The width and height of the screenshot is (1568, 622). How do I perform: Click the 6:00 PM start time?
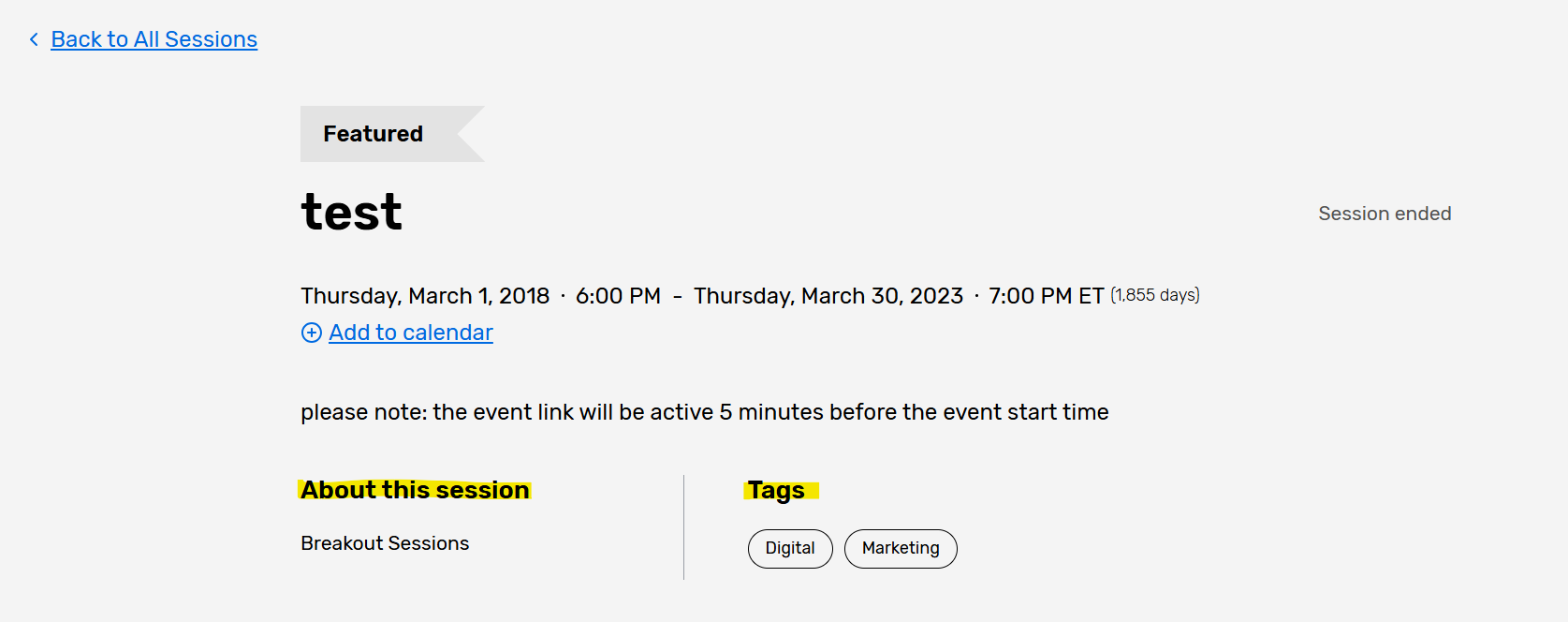click(618, 296)
